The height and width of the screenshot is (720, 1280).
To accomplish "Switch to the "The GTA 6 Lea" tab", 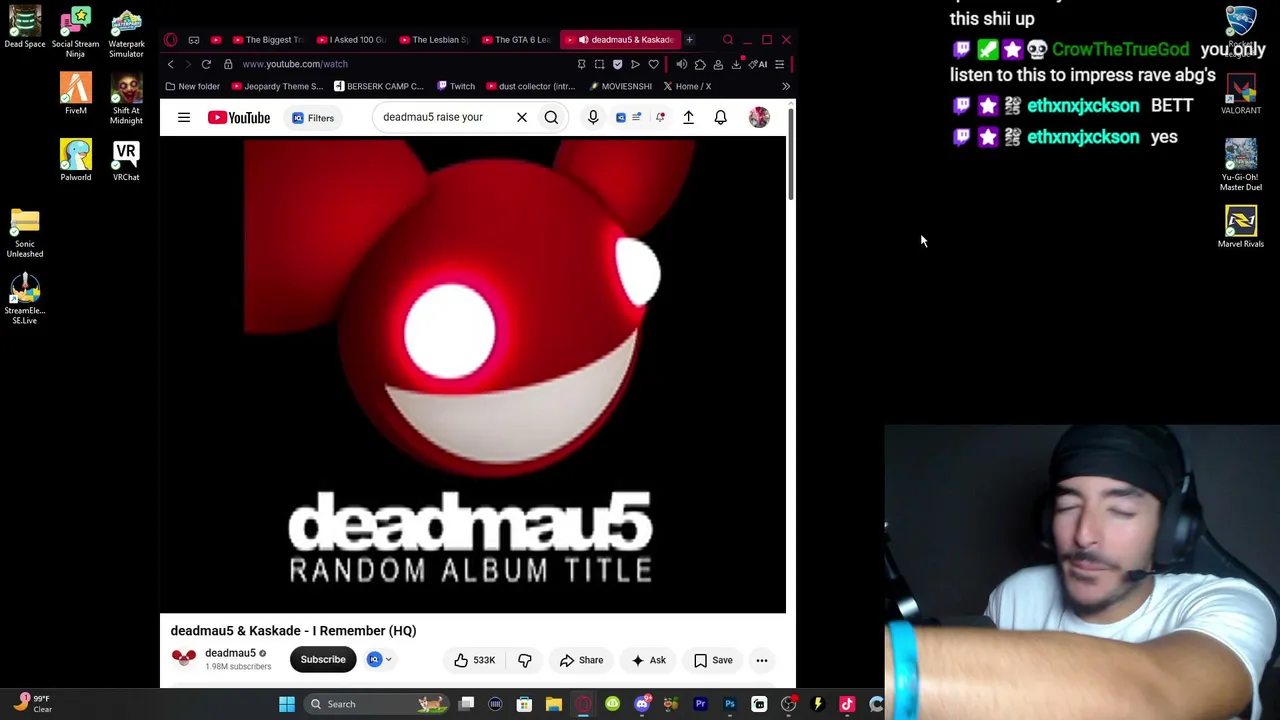I will pyautogui.click(x=517, y=40).
